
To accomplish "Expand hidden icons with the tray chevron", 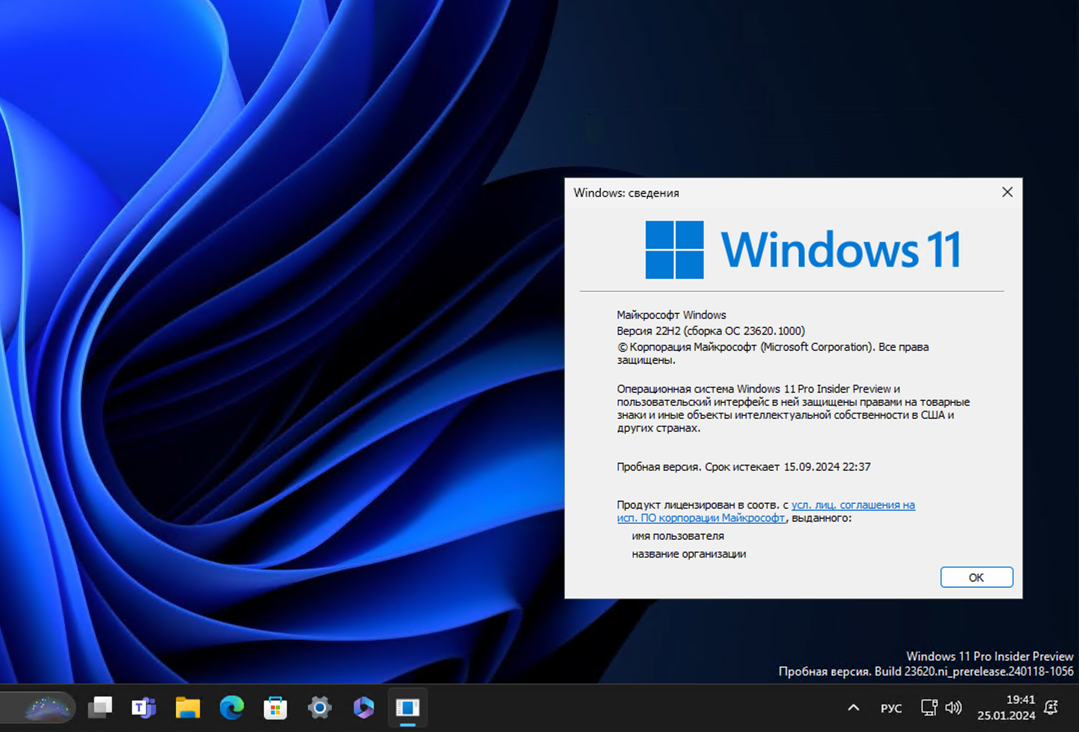I will [853, 707].
